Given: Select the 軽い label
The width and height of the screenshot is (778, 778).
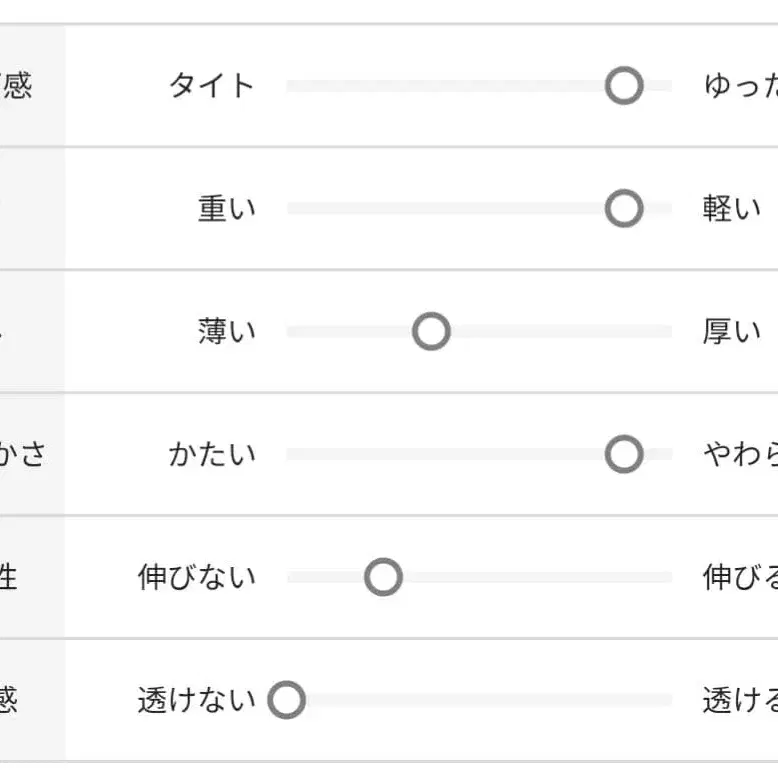Looking at the screenshot, I should pyautogui.click(x=732, y=209).
